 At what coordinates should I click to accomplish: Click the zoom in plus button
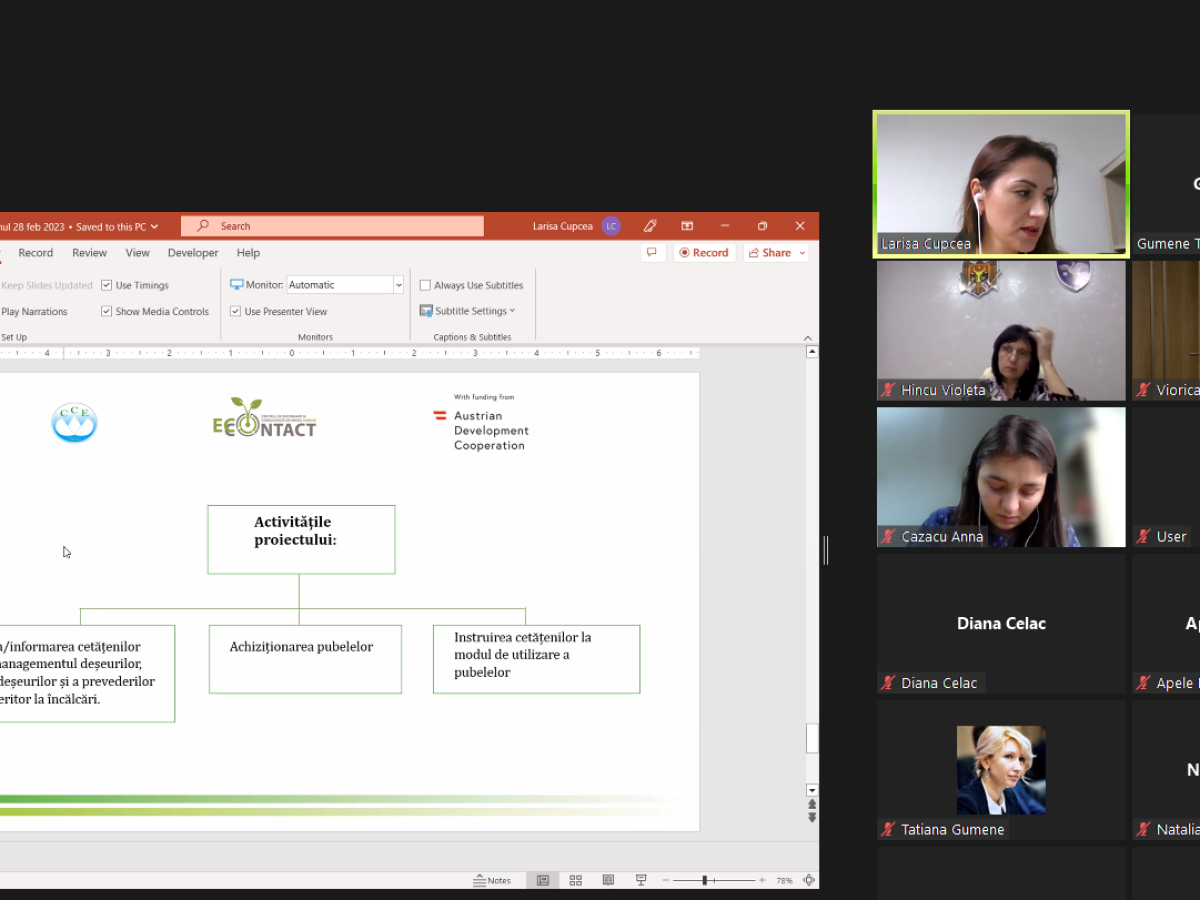(x=762, y=880)
